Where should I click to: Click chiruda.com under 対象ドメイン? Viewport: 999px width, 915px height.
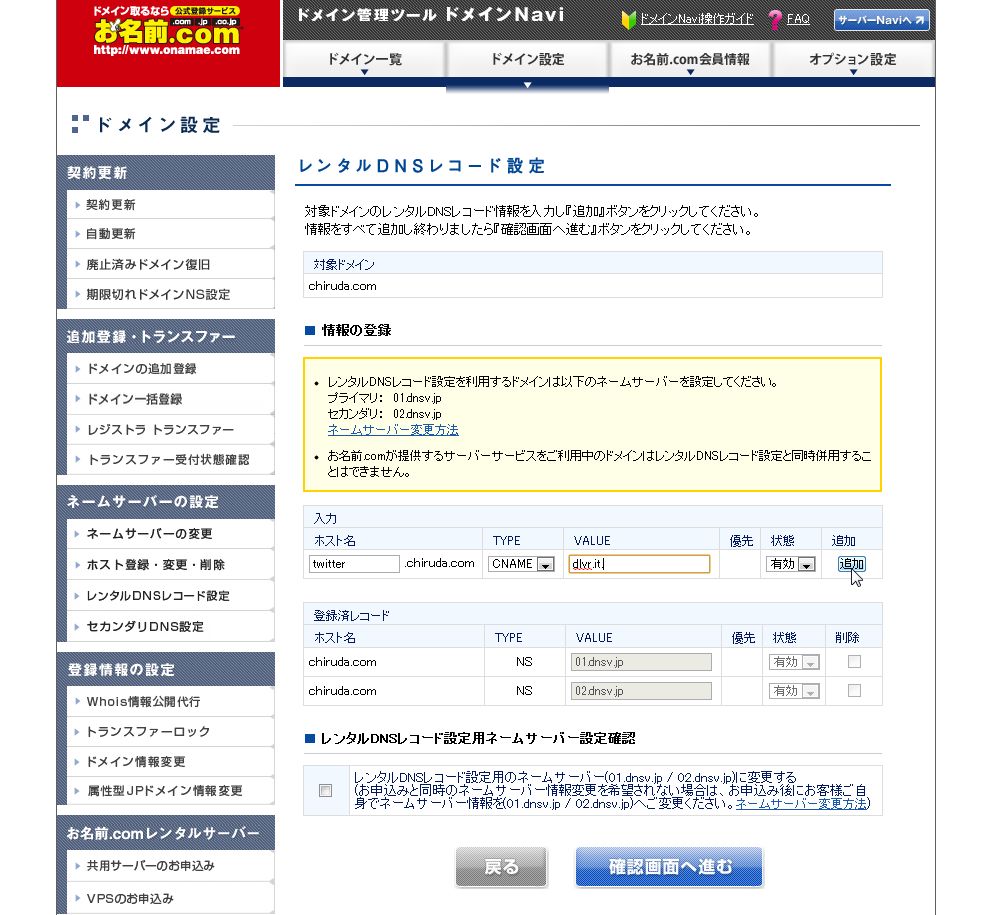point(343,286)
